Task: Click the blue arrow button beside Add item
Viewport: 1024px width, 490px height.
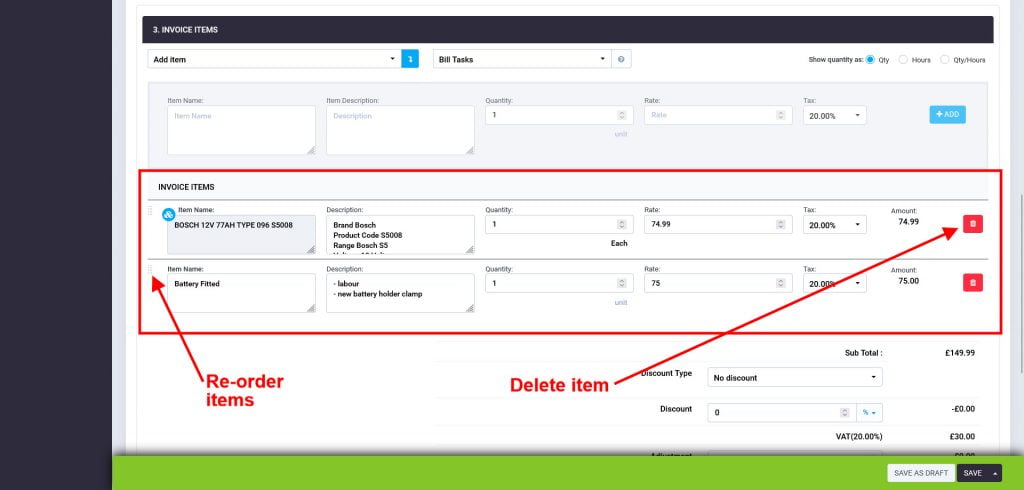Action: point(410,59)
